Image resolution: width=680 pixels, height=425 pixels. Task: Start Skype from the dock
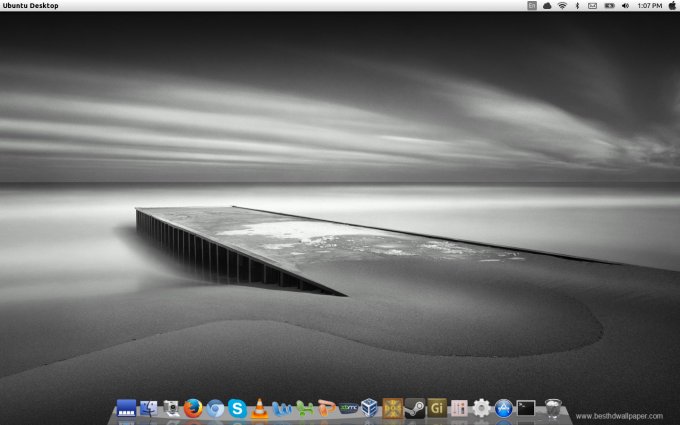[x=237, y=409]
